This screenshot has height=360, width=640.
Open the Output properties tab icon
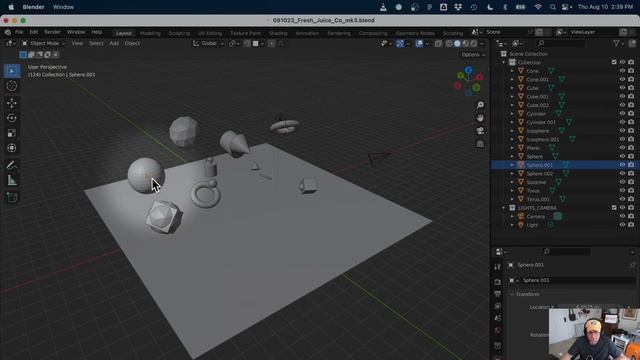pyautogui.click(x=498, y=294)
